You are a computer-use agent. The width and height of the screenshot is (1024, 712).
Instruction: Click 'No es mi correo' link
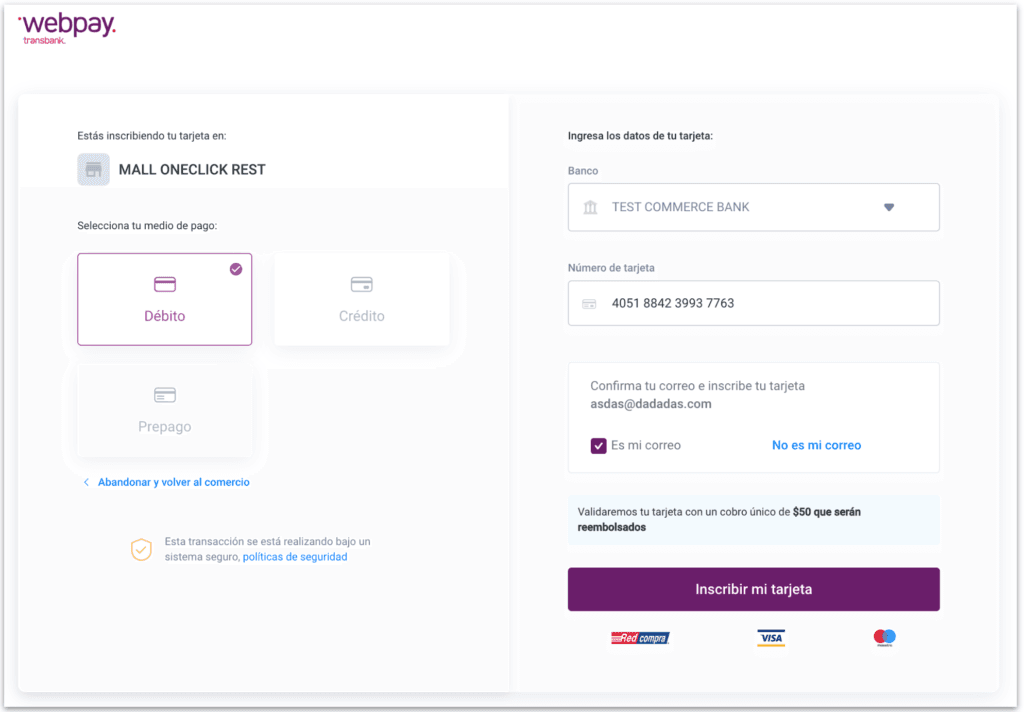coord(816,445)
